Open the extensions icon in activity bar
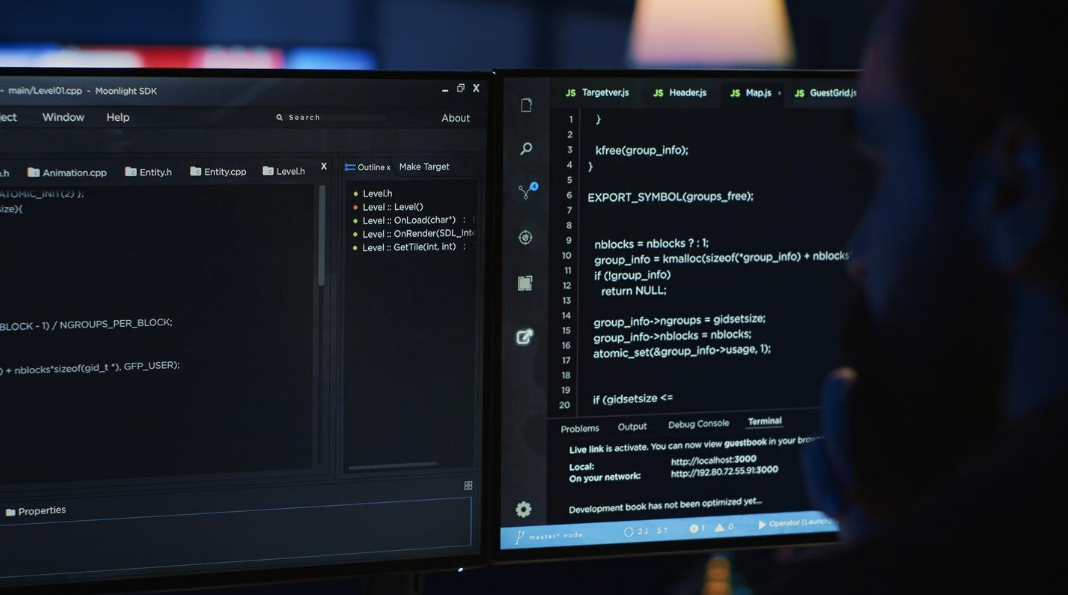This screenshot has height=595, width=1068. [x=525, y=284]
